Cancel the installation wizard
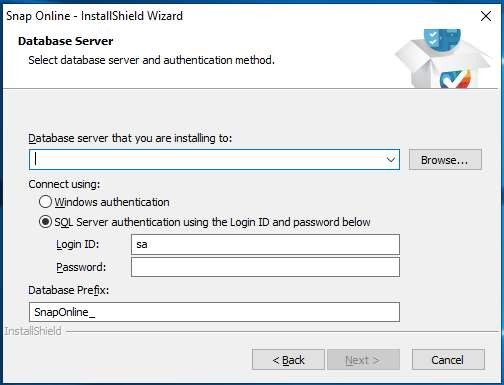Image resolution: width=504 pixels, height=385 pixels. (448, 360)
